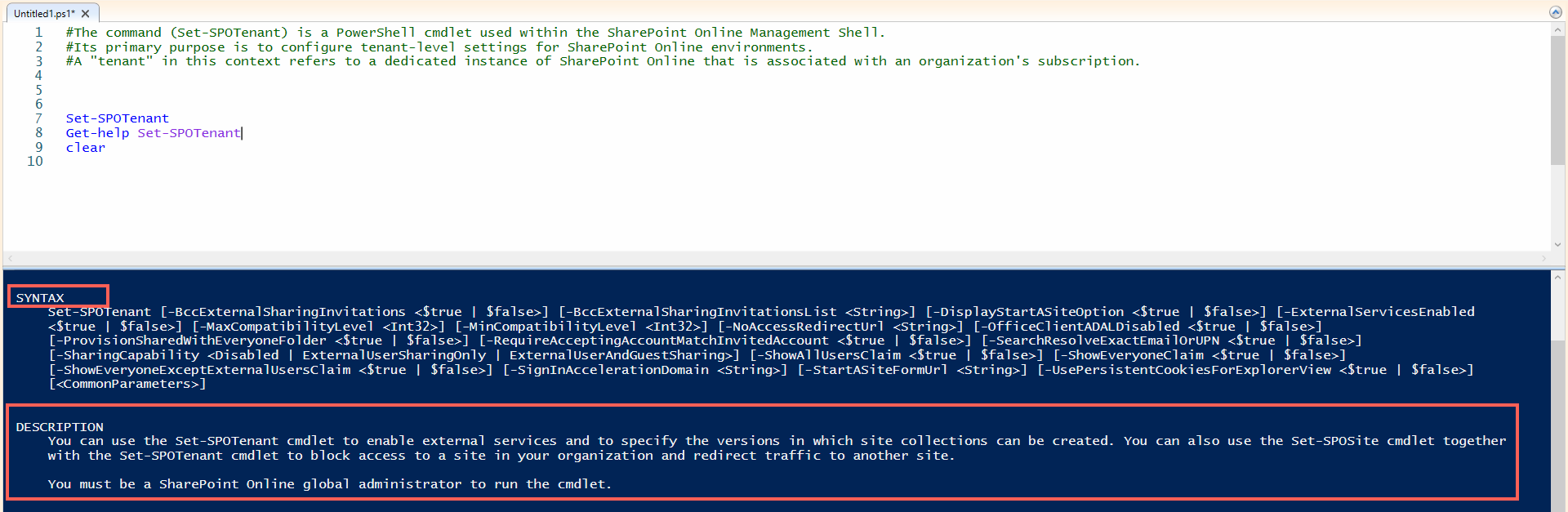Click the -ProvisionSharedWithEveryoneFolder parameter text
Screen dimensions: 1568x512
point(190,341)
